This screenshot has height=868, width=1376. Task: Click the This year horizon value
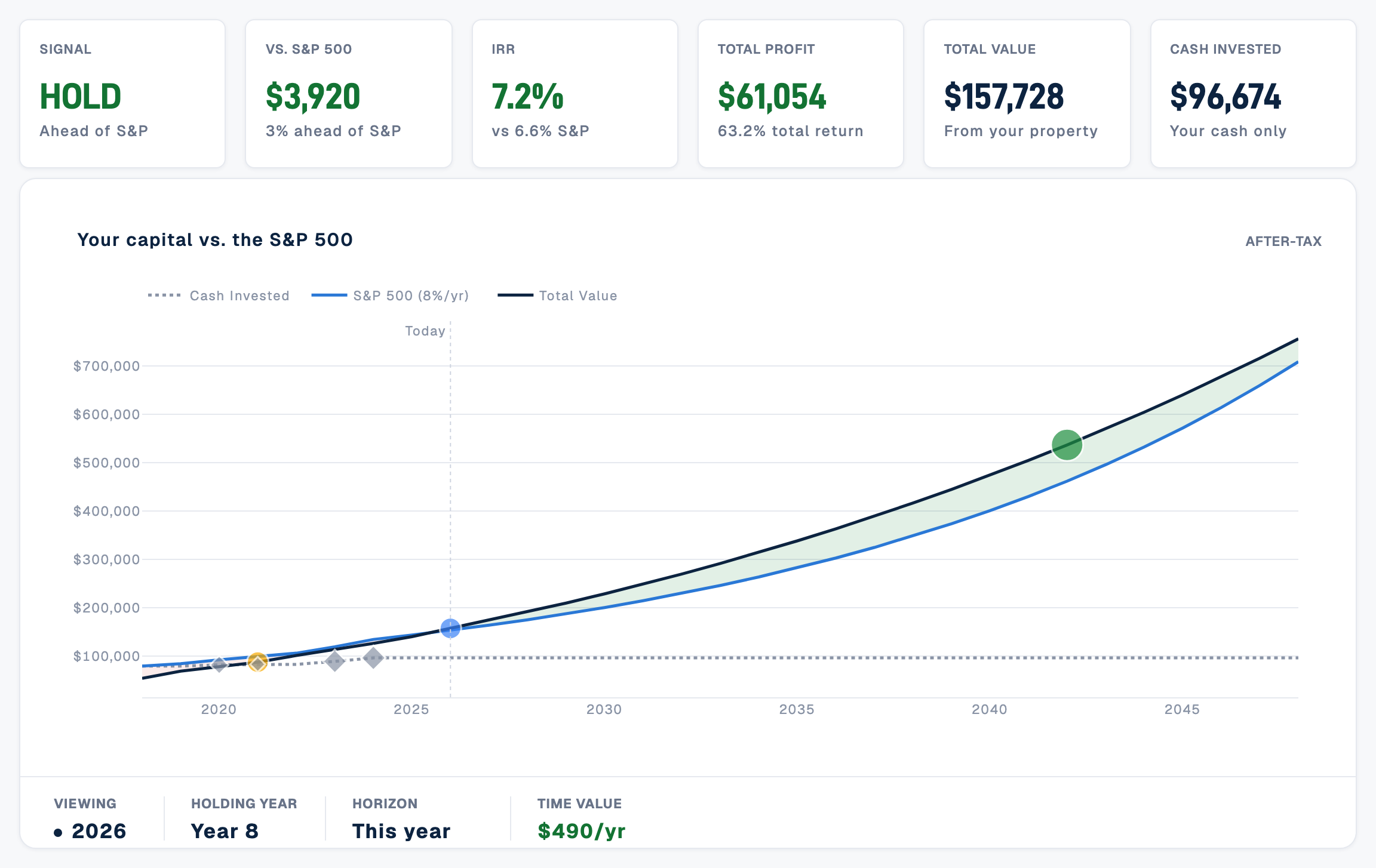click(401, 831)
